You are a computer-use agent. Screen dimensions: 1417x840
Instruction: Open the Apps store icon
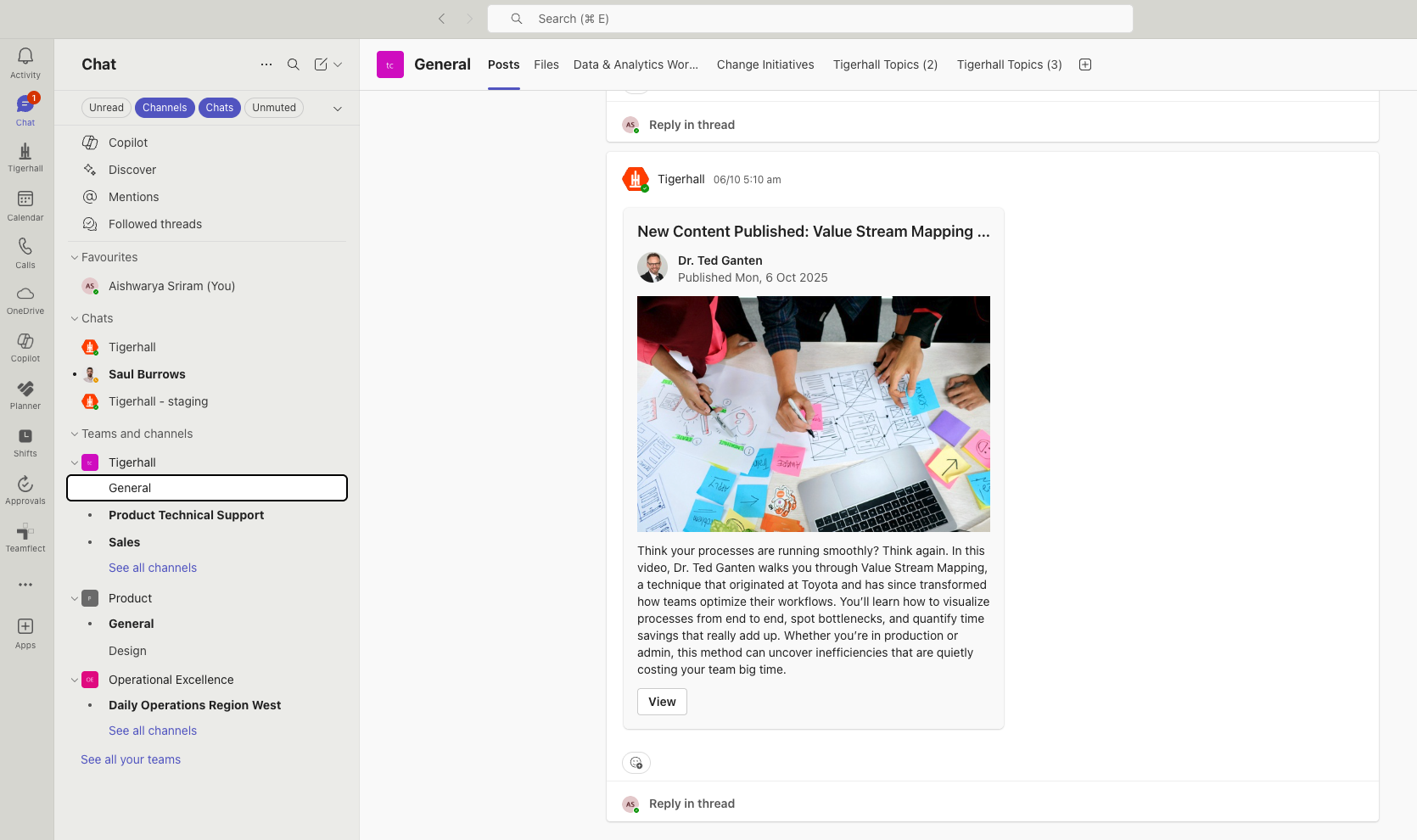(x=25, y=633)
